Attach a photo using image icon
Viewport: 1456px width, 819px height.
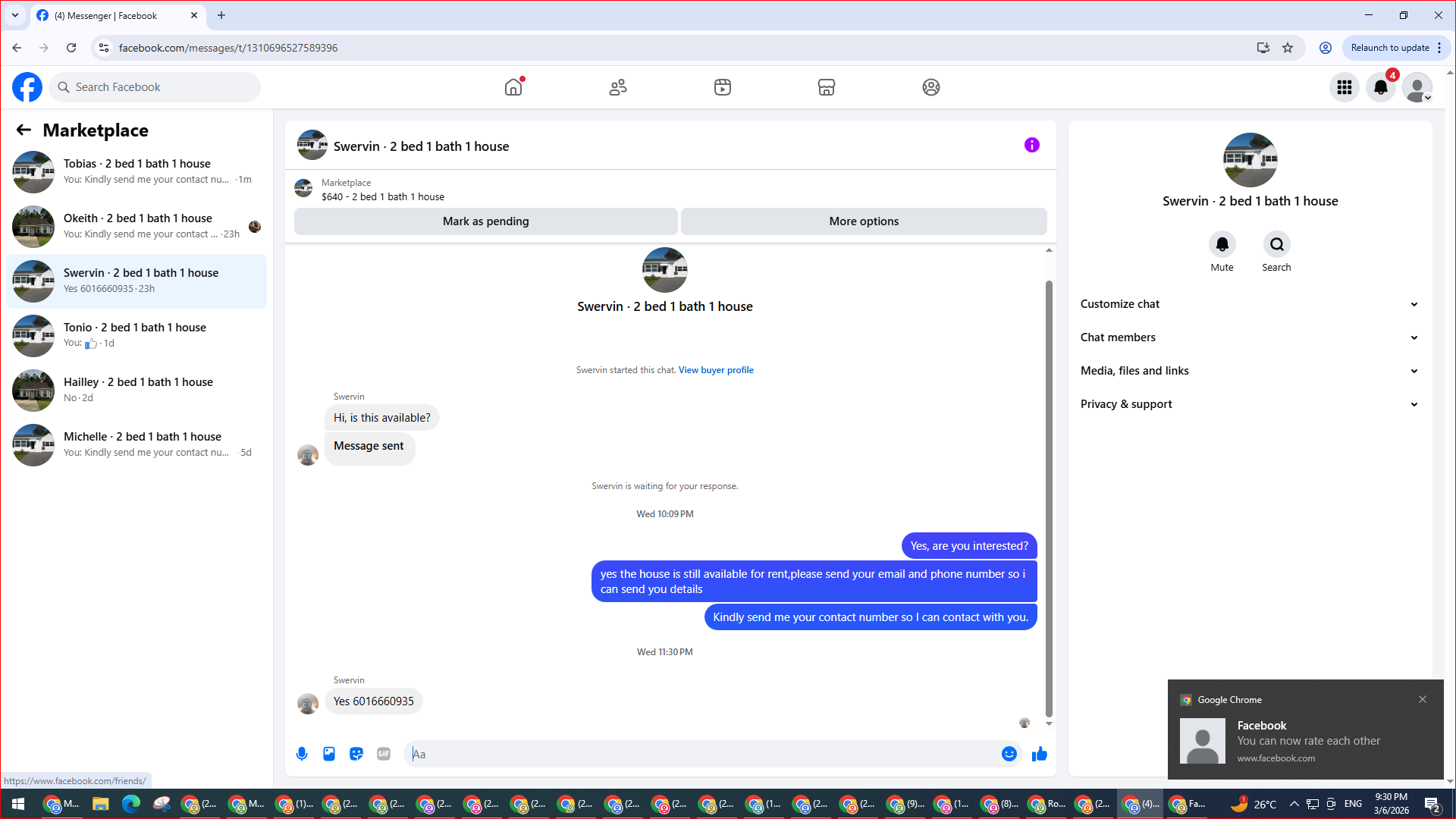[x=329, y=754]
